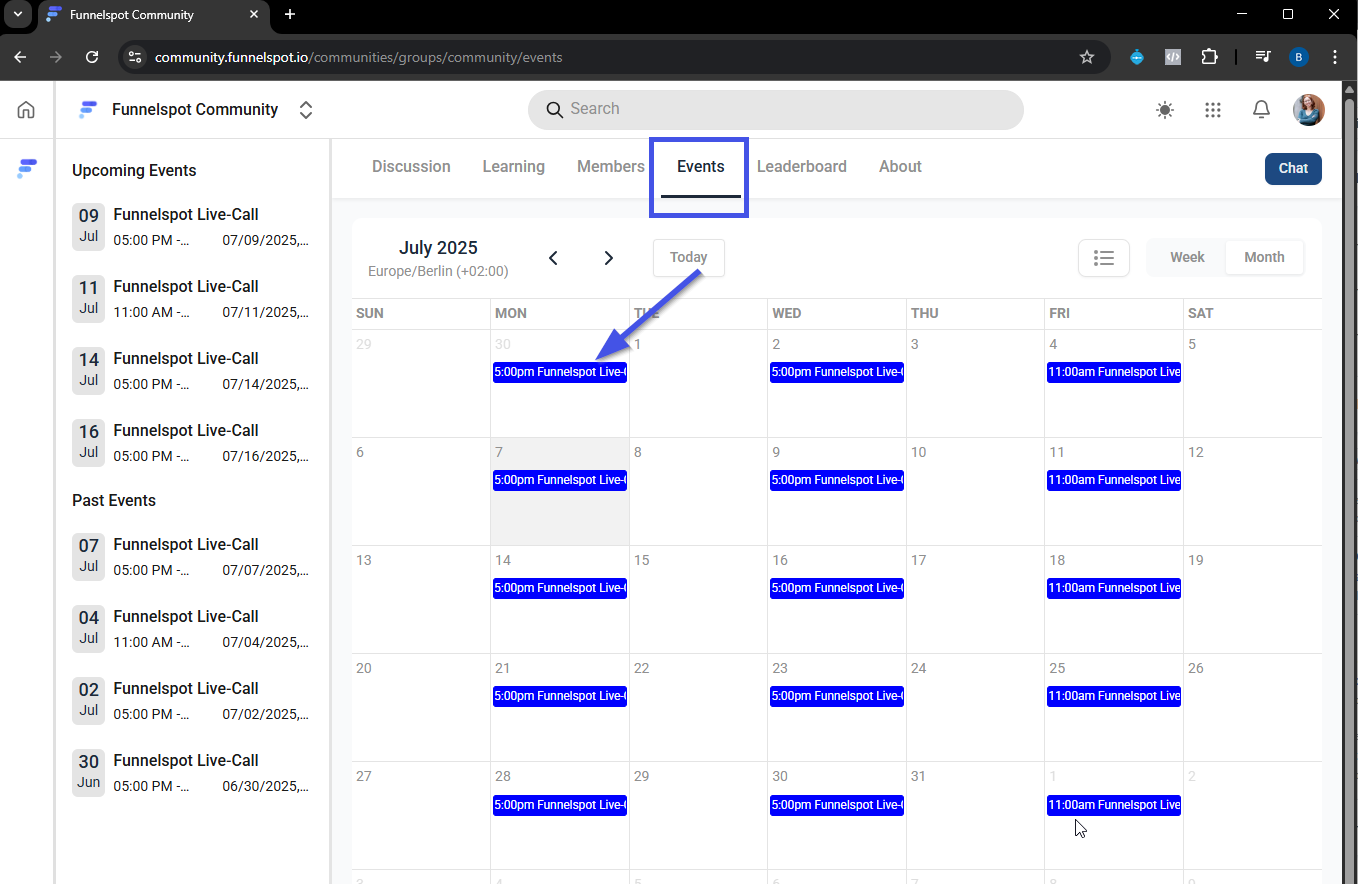The height and width of the screenshot is (884, 1358).
Task: Click the Europe/Berlin timezone label
Action: [438, 271]
